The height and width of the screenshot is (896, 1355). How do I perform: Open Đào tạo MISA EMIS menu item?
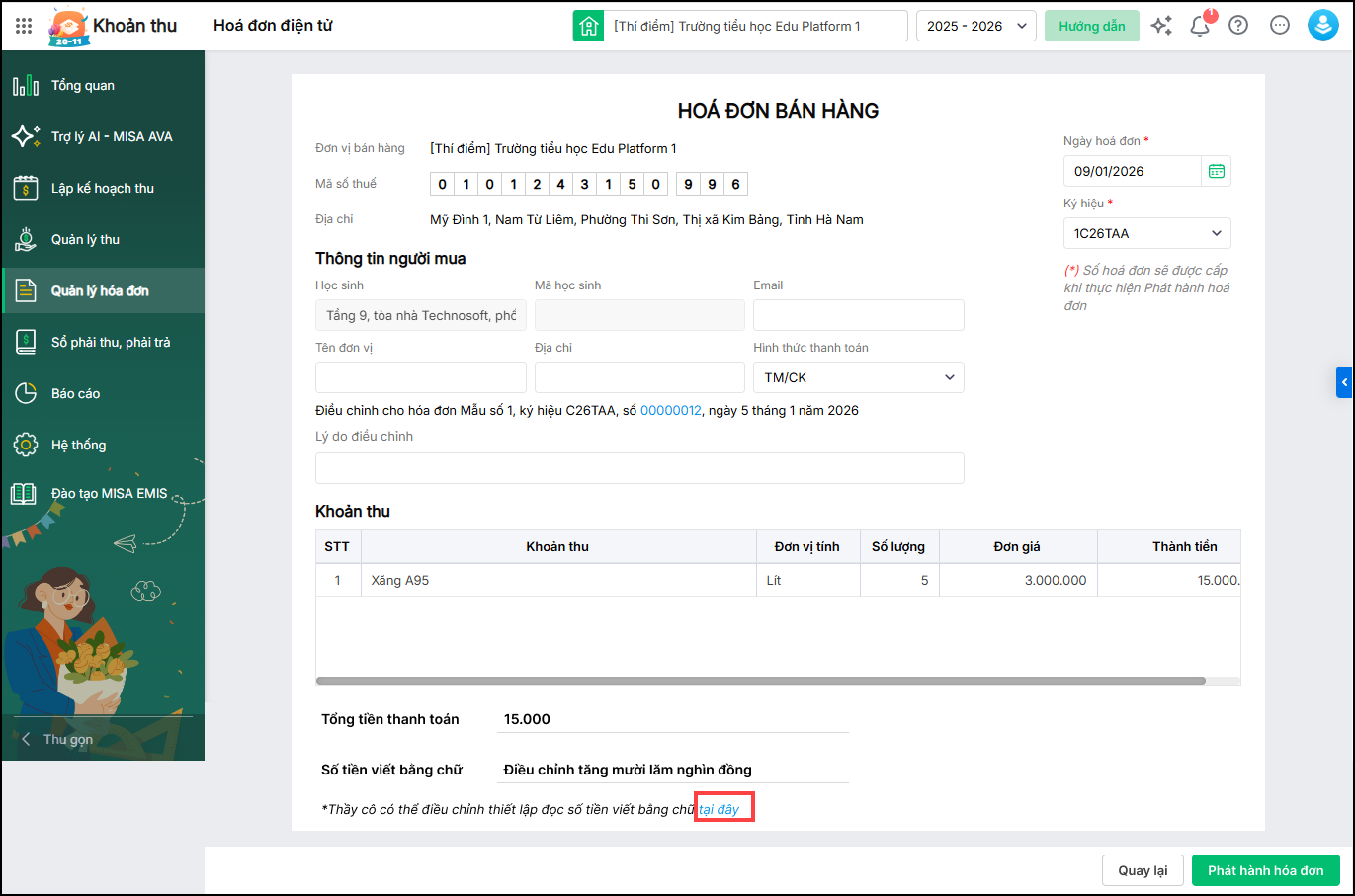[x=103, y=494]
